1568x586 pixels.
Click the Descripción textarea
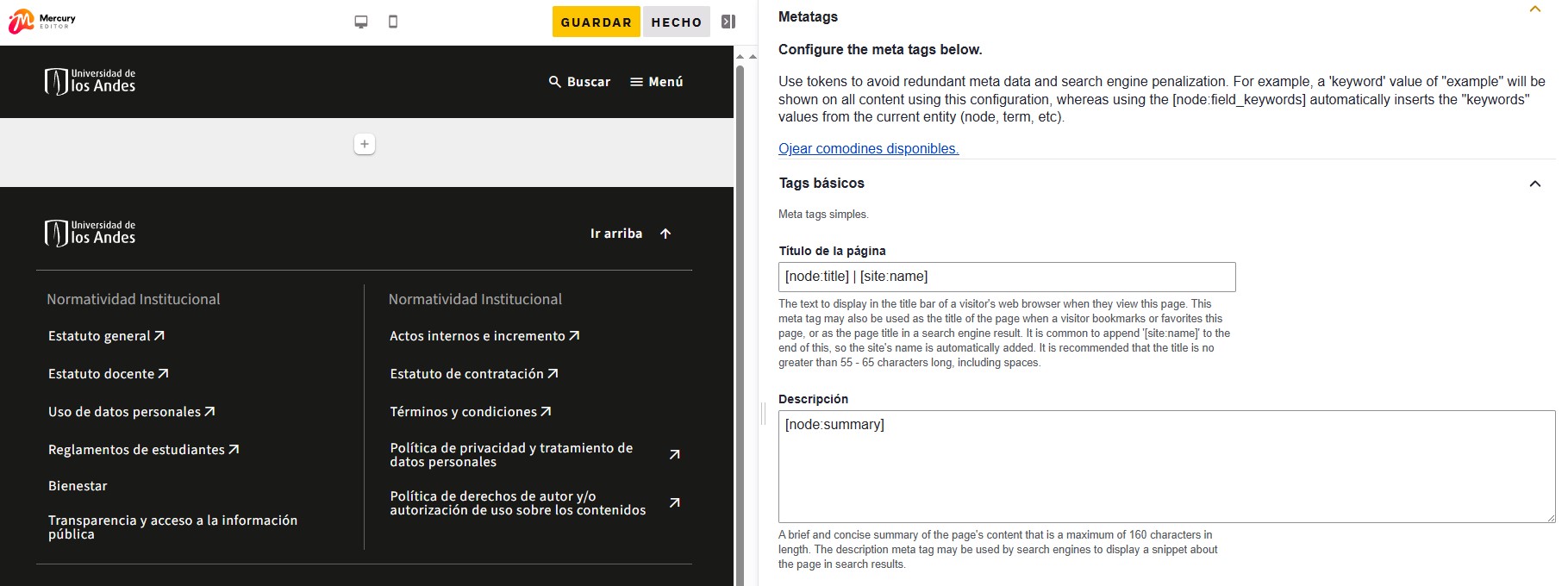(1167, 466)
